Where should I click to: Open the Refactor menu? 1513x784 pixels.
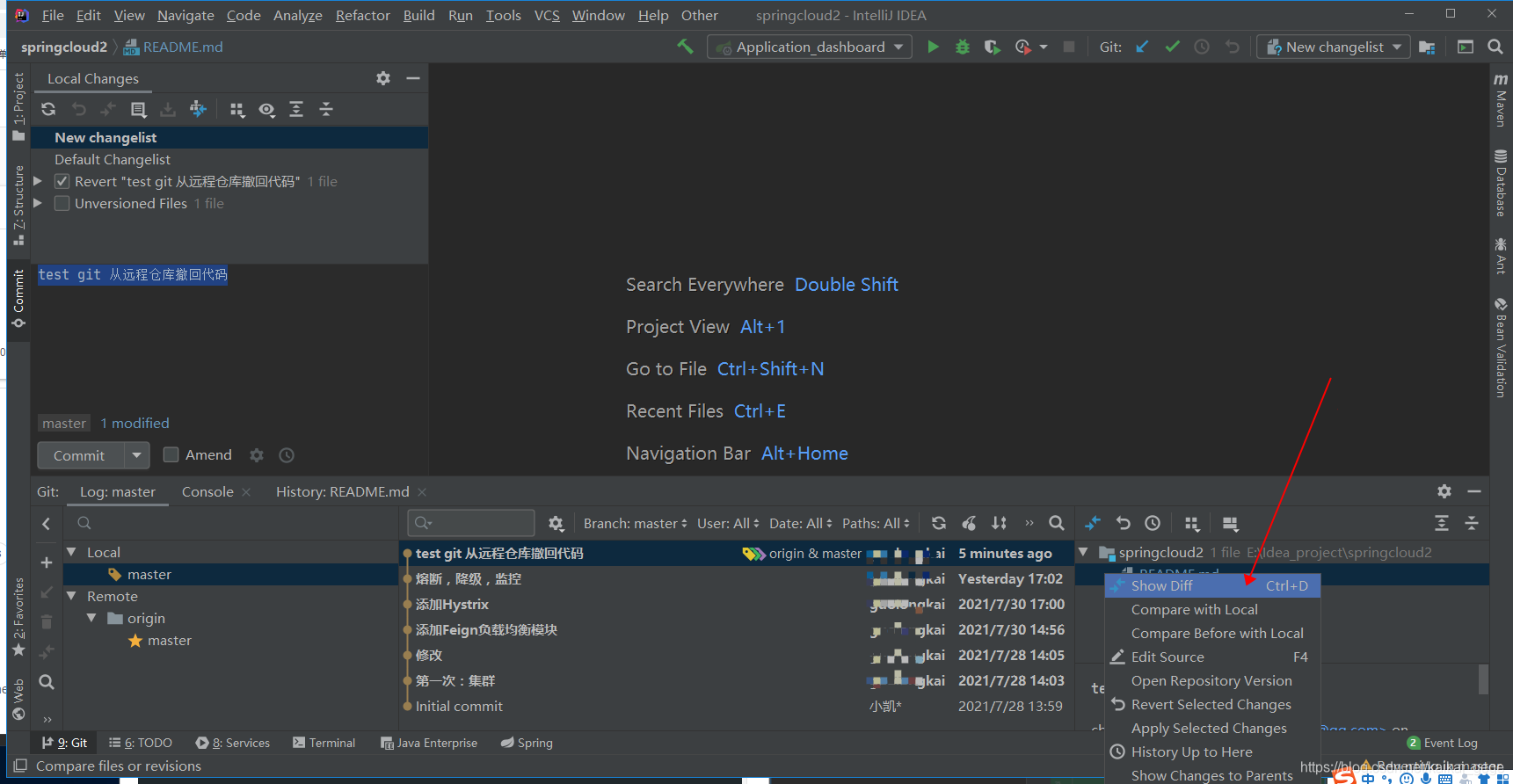click(362, 15)
